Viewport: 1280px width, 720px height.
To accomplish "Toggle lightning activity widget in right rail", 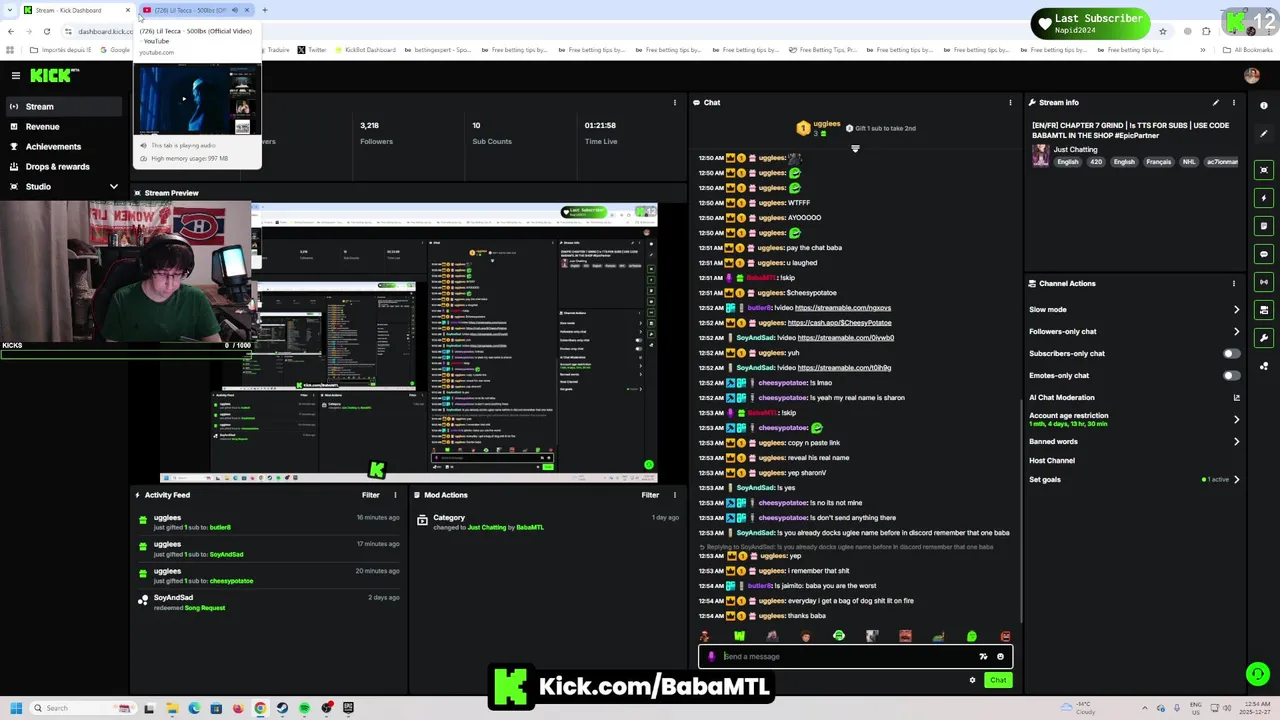I will 1264,197.
